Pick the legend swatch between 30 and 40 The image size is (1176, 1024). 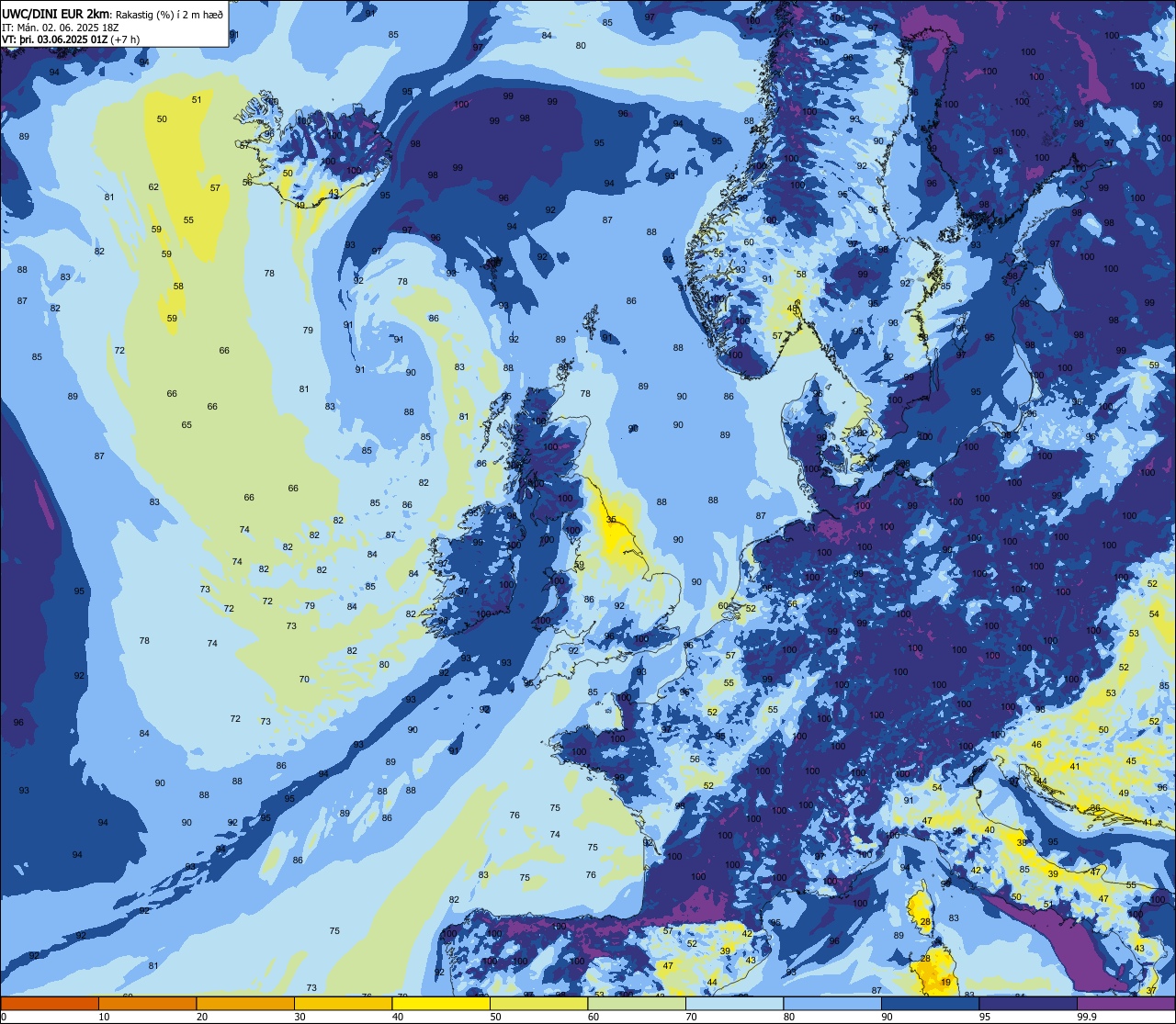(x=343, y=1004)
